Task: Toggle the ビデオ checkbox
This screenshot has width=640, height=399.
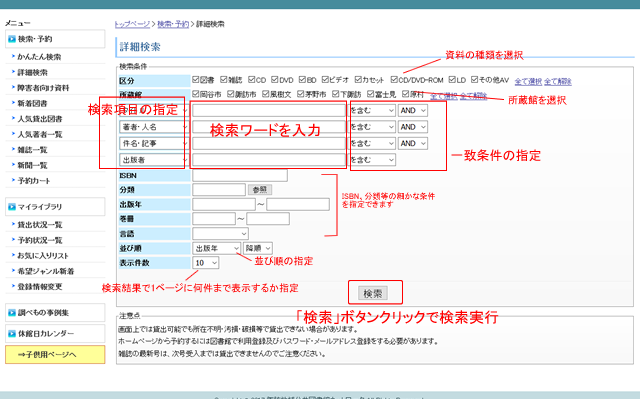Action: (x=325, y=79)
